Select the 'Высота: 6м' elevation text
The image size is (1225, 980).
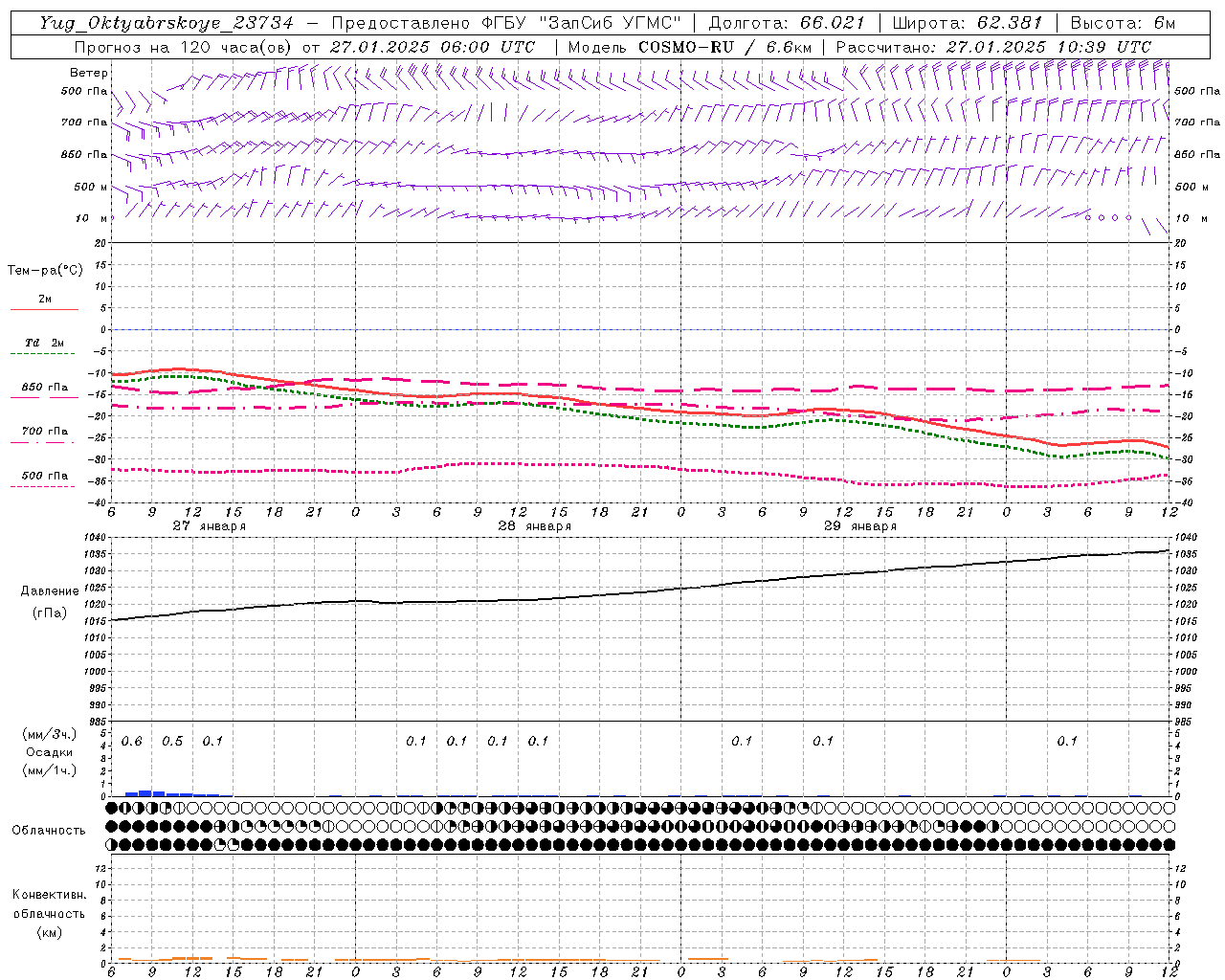(1122, 23)
